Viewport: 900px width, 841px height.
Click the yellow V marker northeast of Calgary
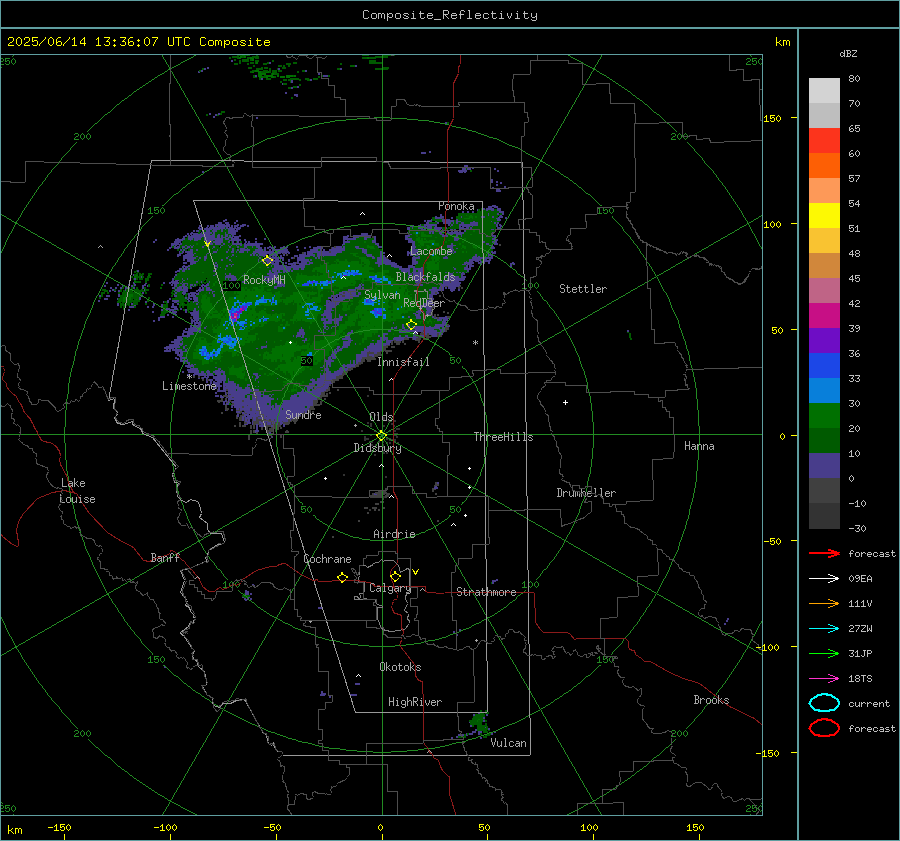[416, 572]
